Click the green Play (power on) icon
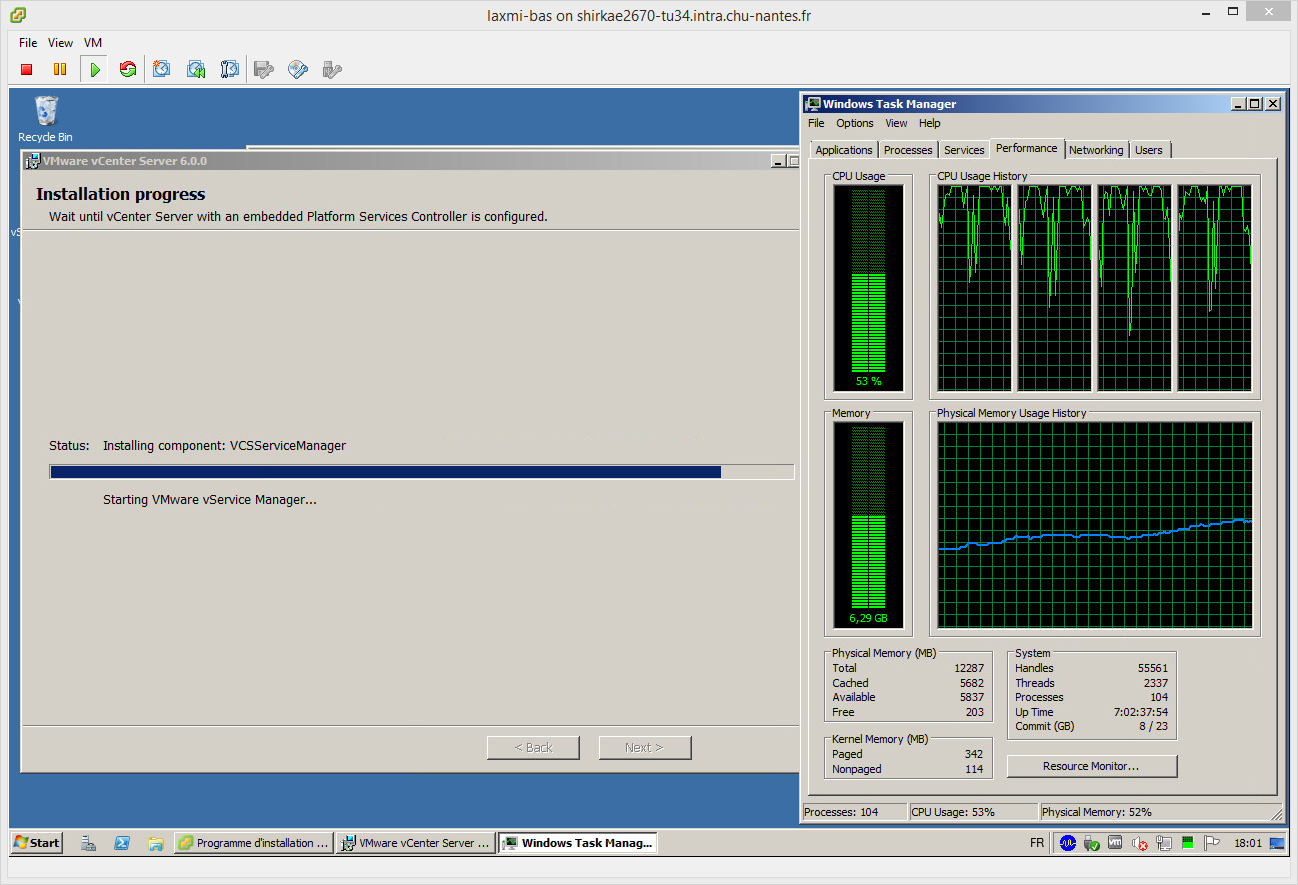This screenshot has width=1298, height=885. coord(94,69)
